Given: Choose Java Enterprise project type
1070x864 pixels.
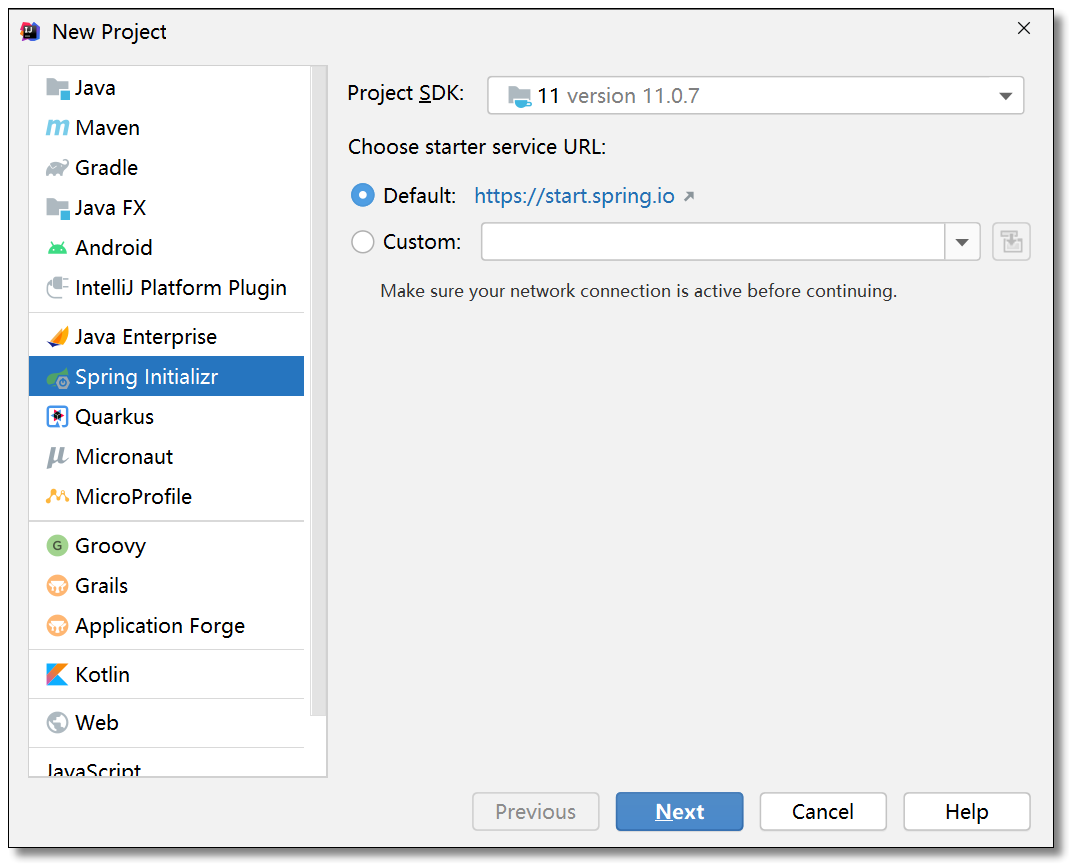Looking at the screenshot, I should pyautogui.click(x=145, y=337).
